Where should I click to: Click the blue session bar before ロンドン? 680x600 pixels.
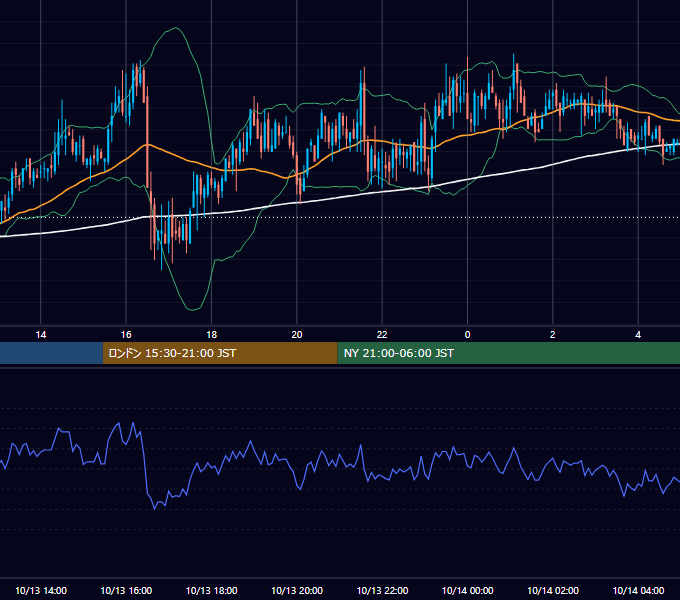(x=51, y=353)
